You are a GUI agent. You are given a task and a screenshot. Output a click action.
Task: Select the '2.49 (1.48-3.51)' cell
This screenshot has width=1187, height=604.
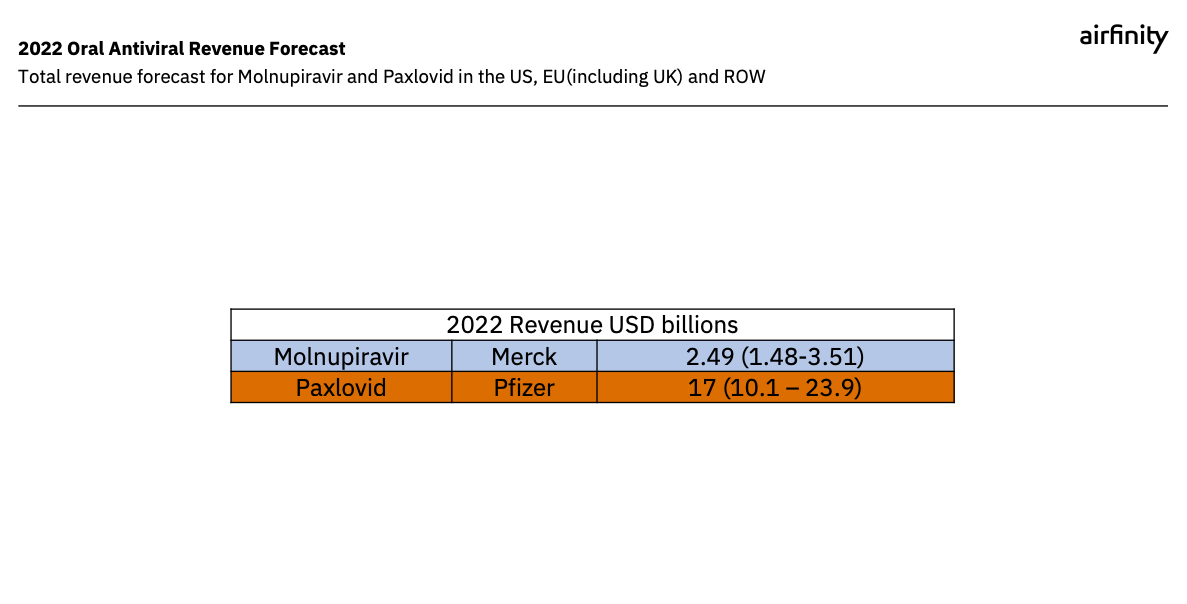pyautogui.click(x=775, y=356)
